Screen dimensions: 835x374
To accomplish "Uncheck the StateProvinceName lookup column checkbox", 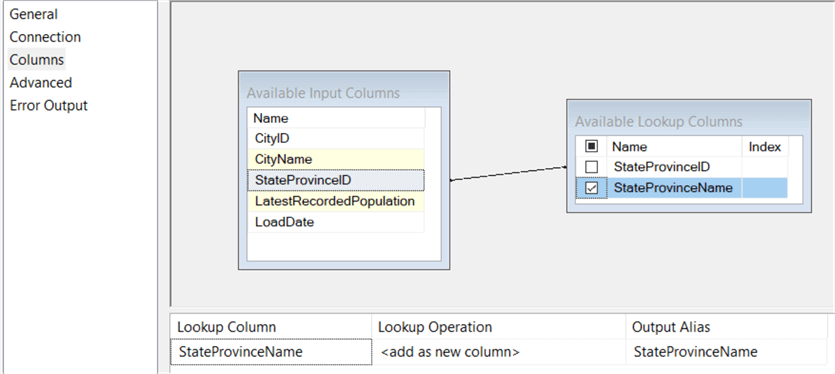I will point(592,188).
